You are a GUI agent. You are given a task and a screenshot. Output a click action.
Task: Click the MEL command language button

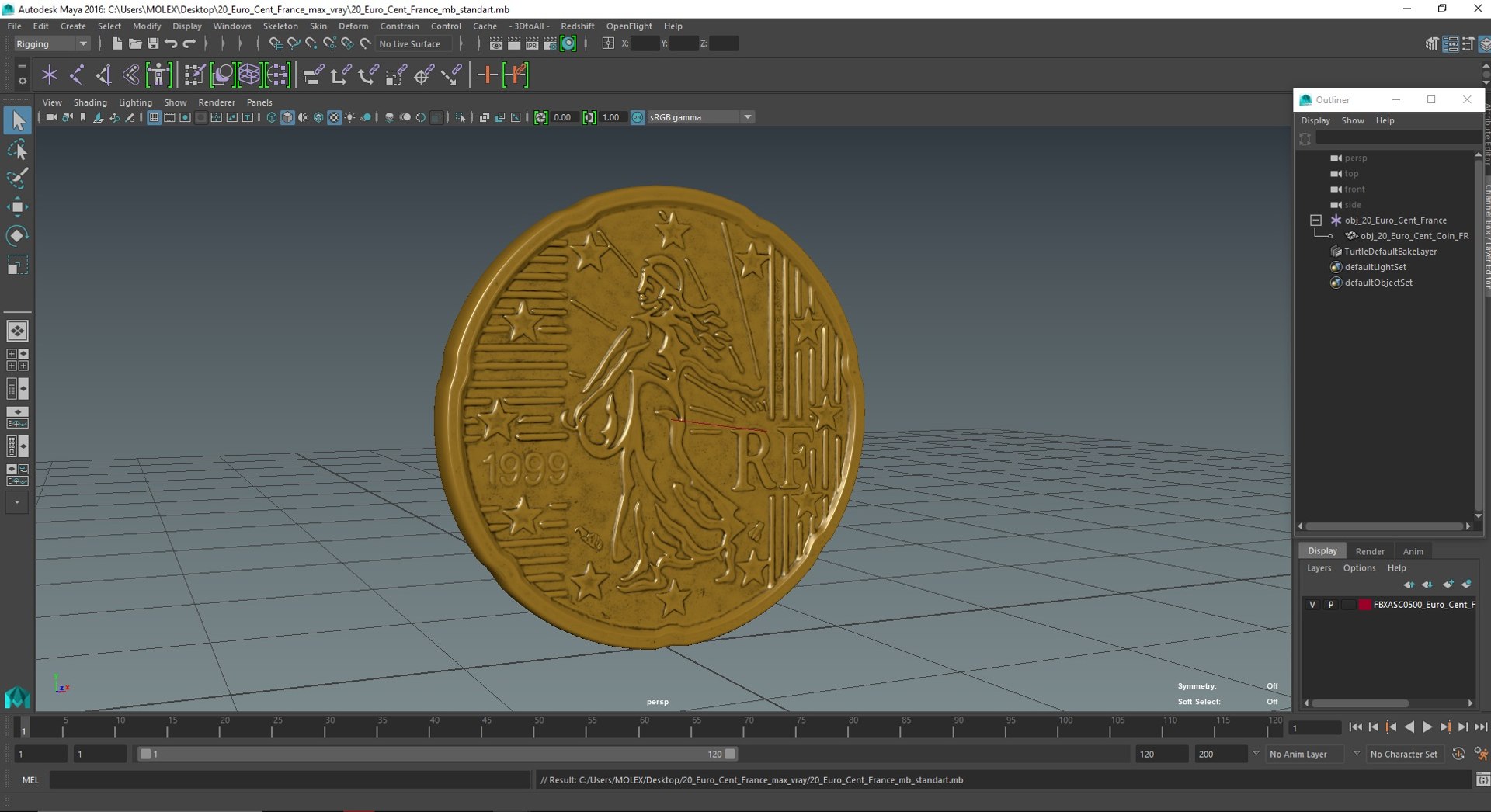(x=30, y=779)
